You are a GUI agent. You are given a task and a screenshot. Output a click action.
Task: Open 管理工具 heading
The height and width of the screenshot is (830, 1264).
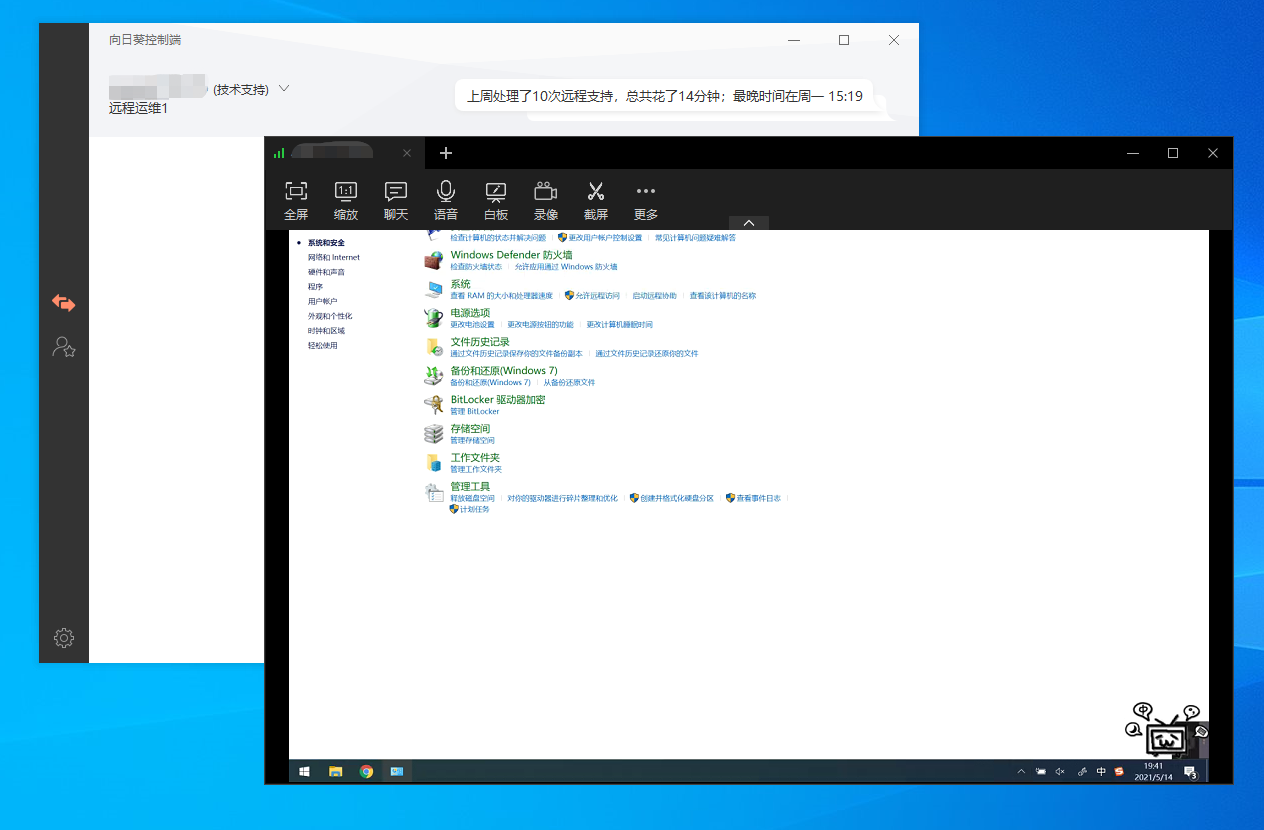click(470, 487)
